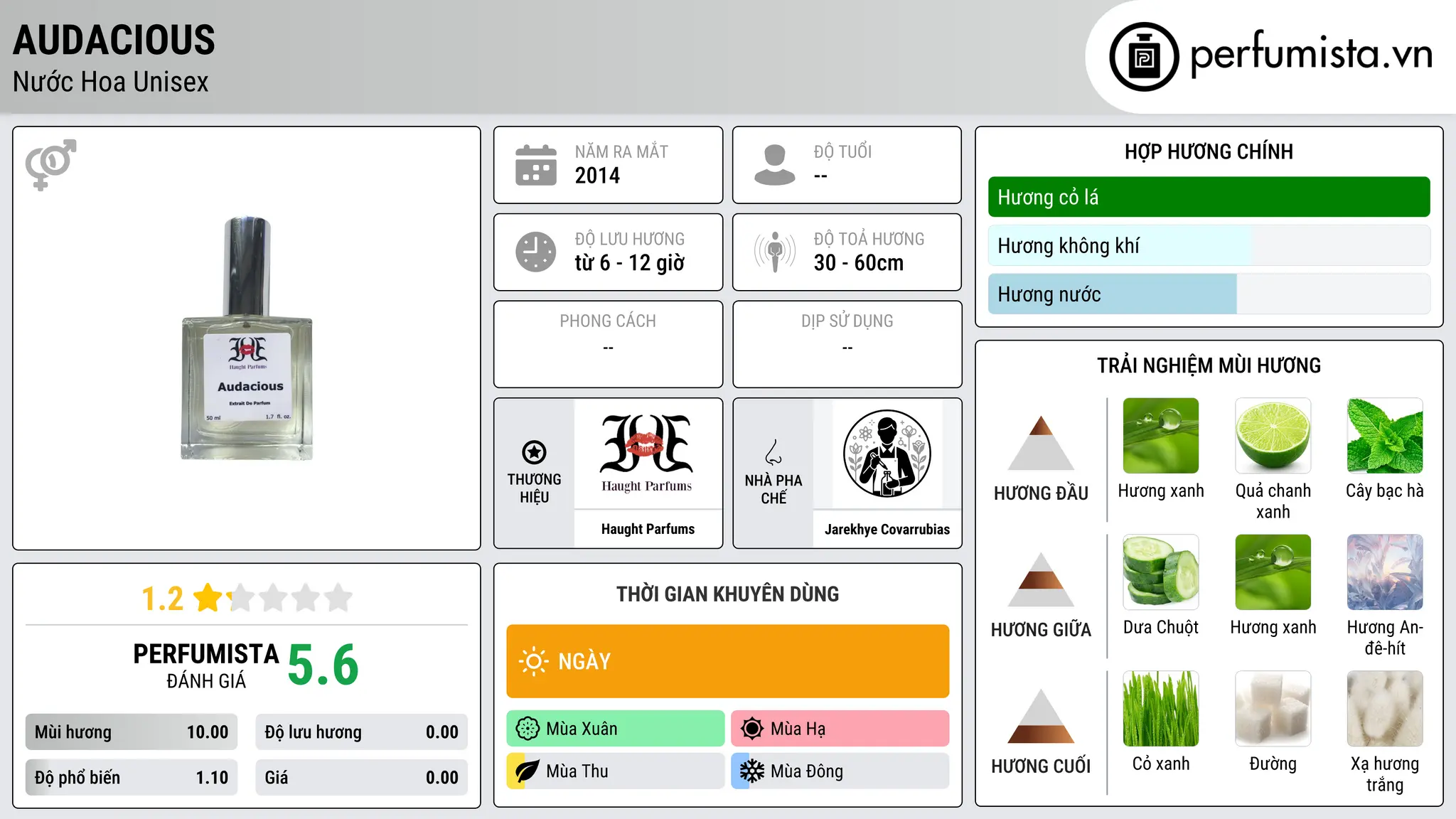Screen dimensions: 1456x819
Task: Click the Hương cỏ lá accord bar
Action: point(1209,197)
